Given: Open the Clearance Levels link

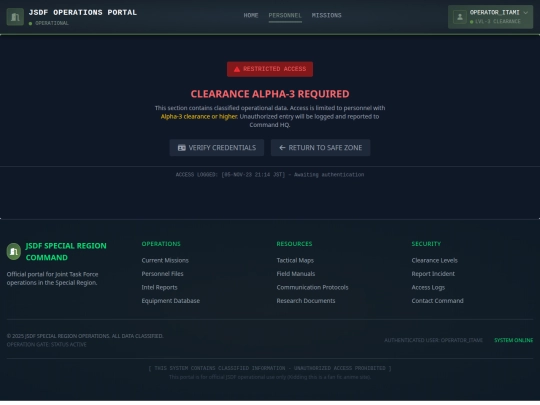Looking at the screenshot, I should point(435,260).
